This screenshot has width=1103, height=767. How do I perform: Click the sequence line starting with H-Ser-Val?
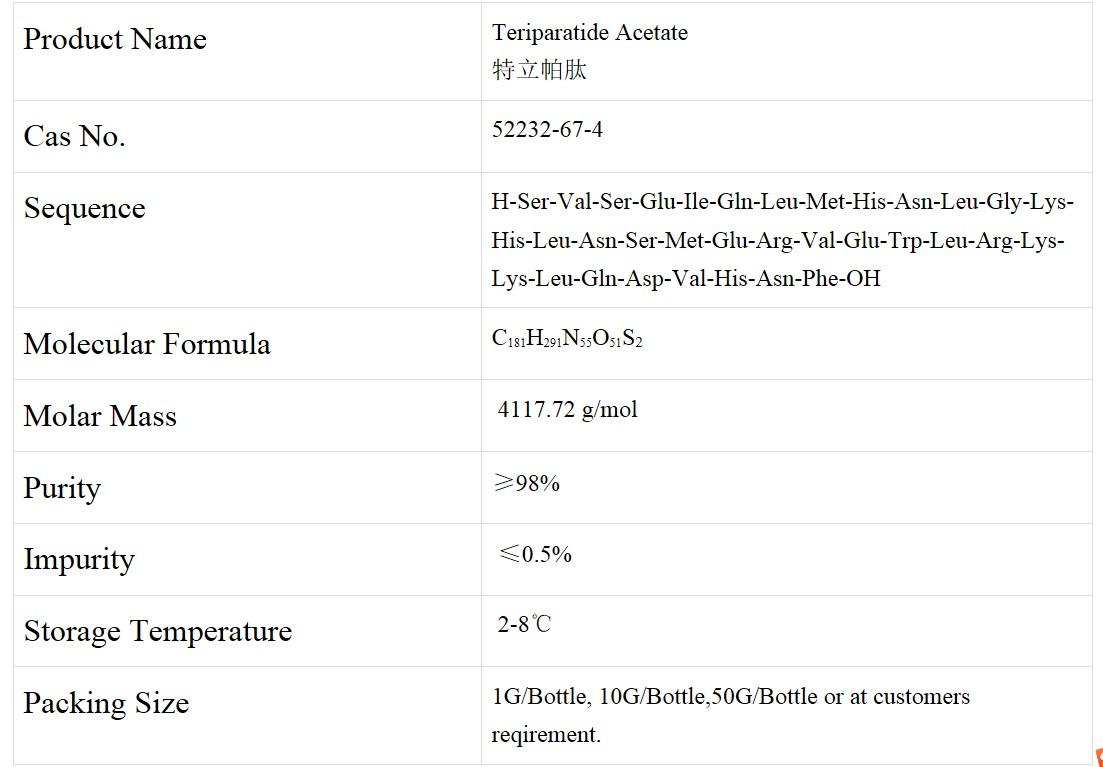tap(782, 202)
